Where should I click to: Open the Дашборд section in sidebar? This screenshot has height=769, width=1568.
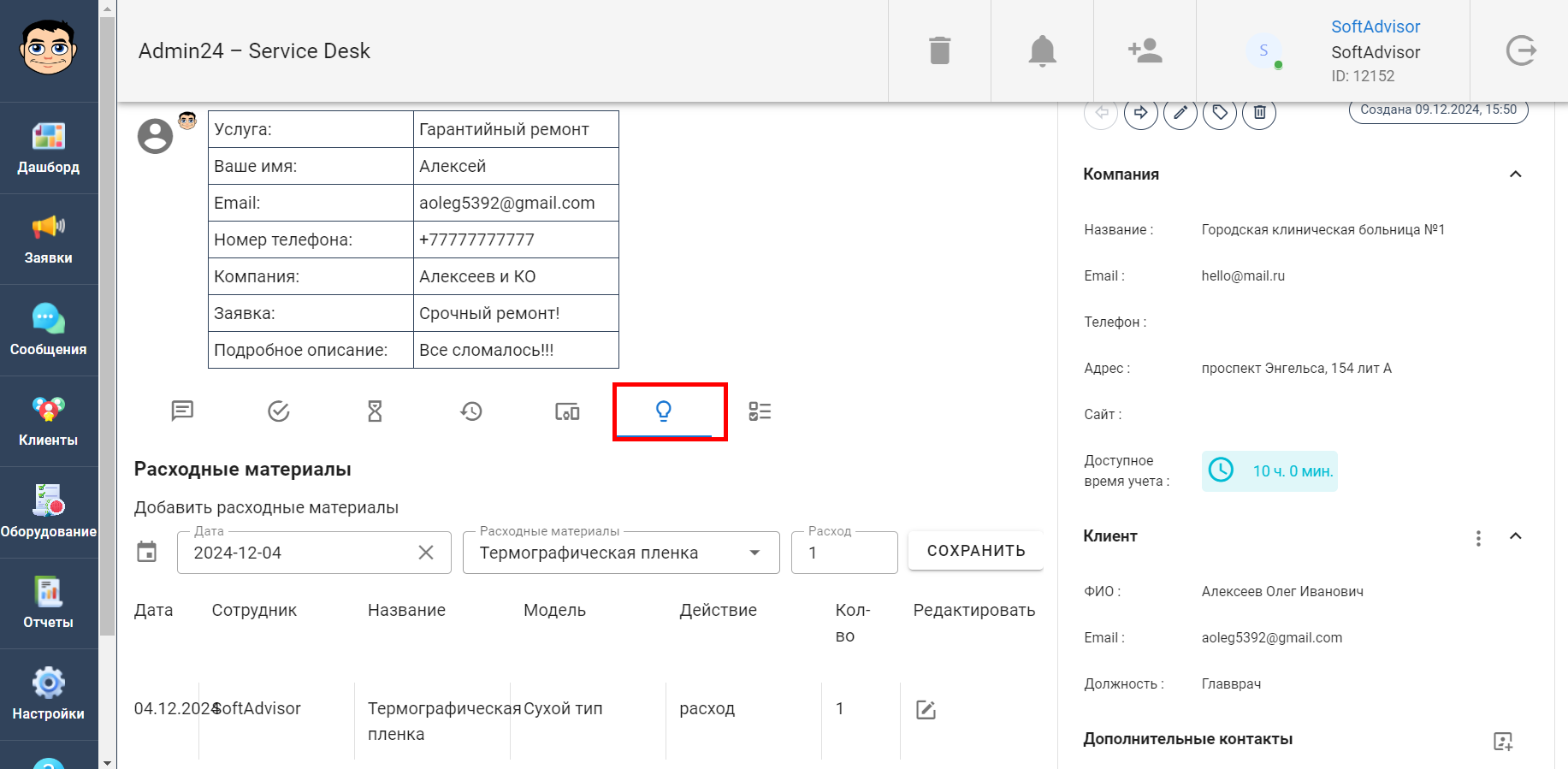coord(49,148)
